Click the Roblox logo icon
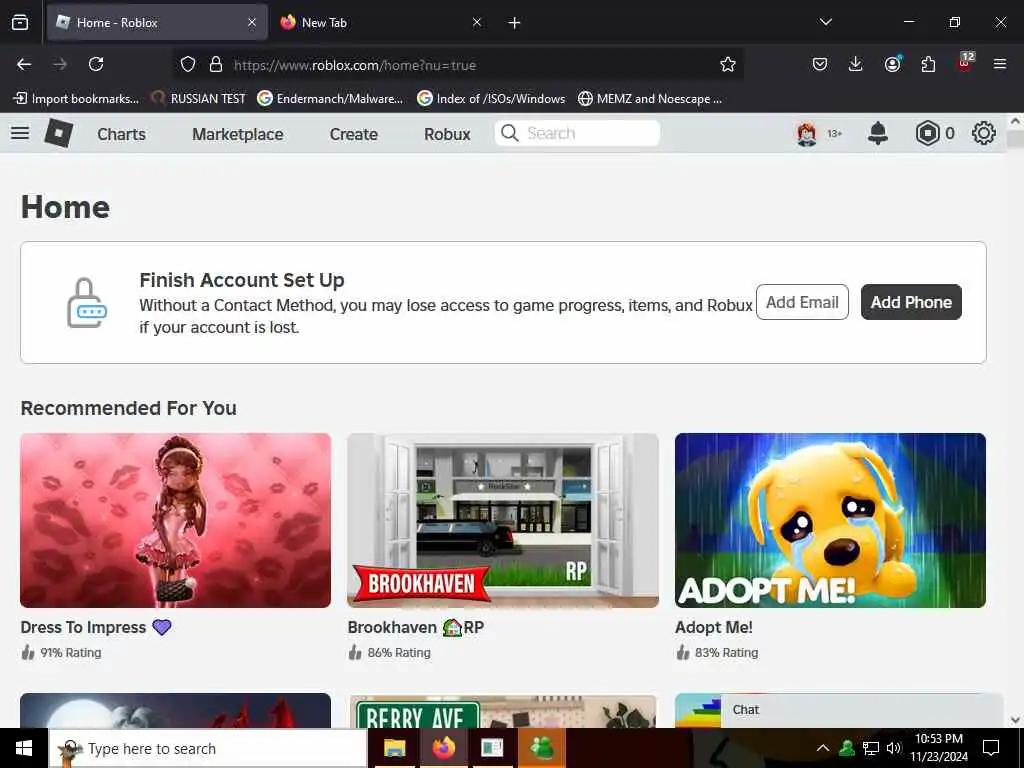This screenshot has width=1024, height=768. [58, 133]
